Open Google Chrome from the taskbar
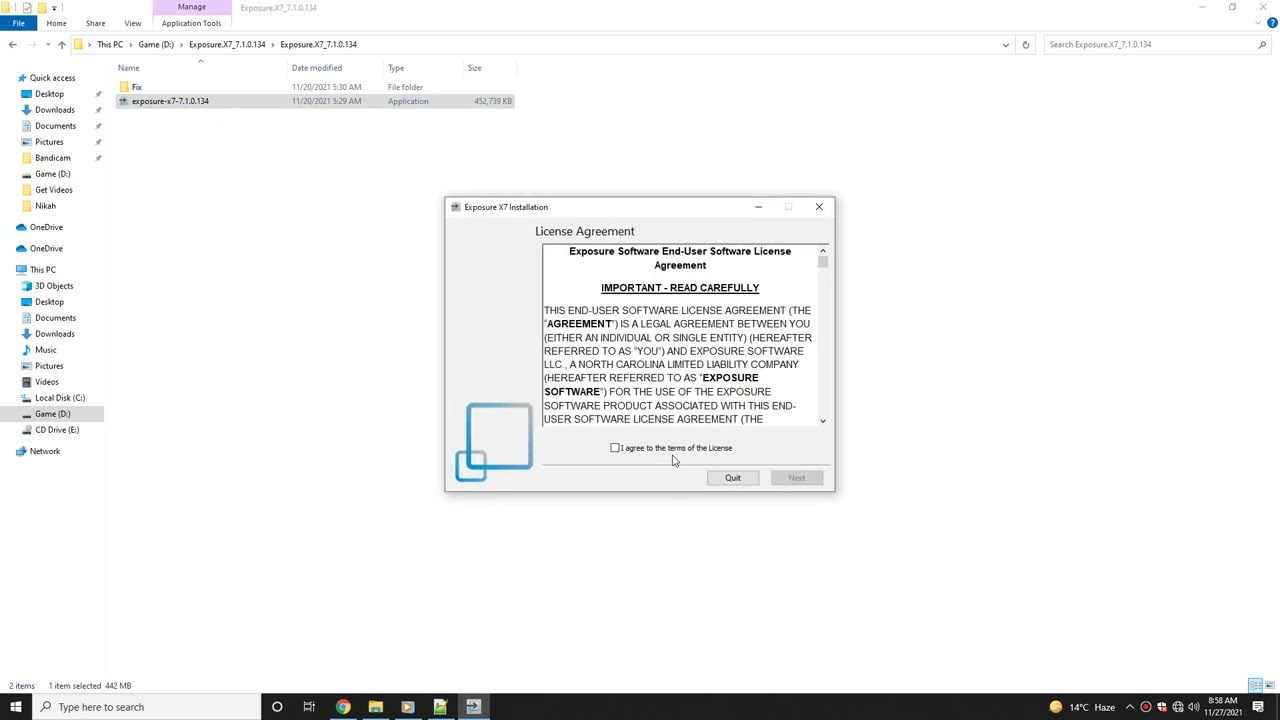This screenshot has width=1280, height=720. click(343, 707)
